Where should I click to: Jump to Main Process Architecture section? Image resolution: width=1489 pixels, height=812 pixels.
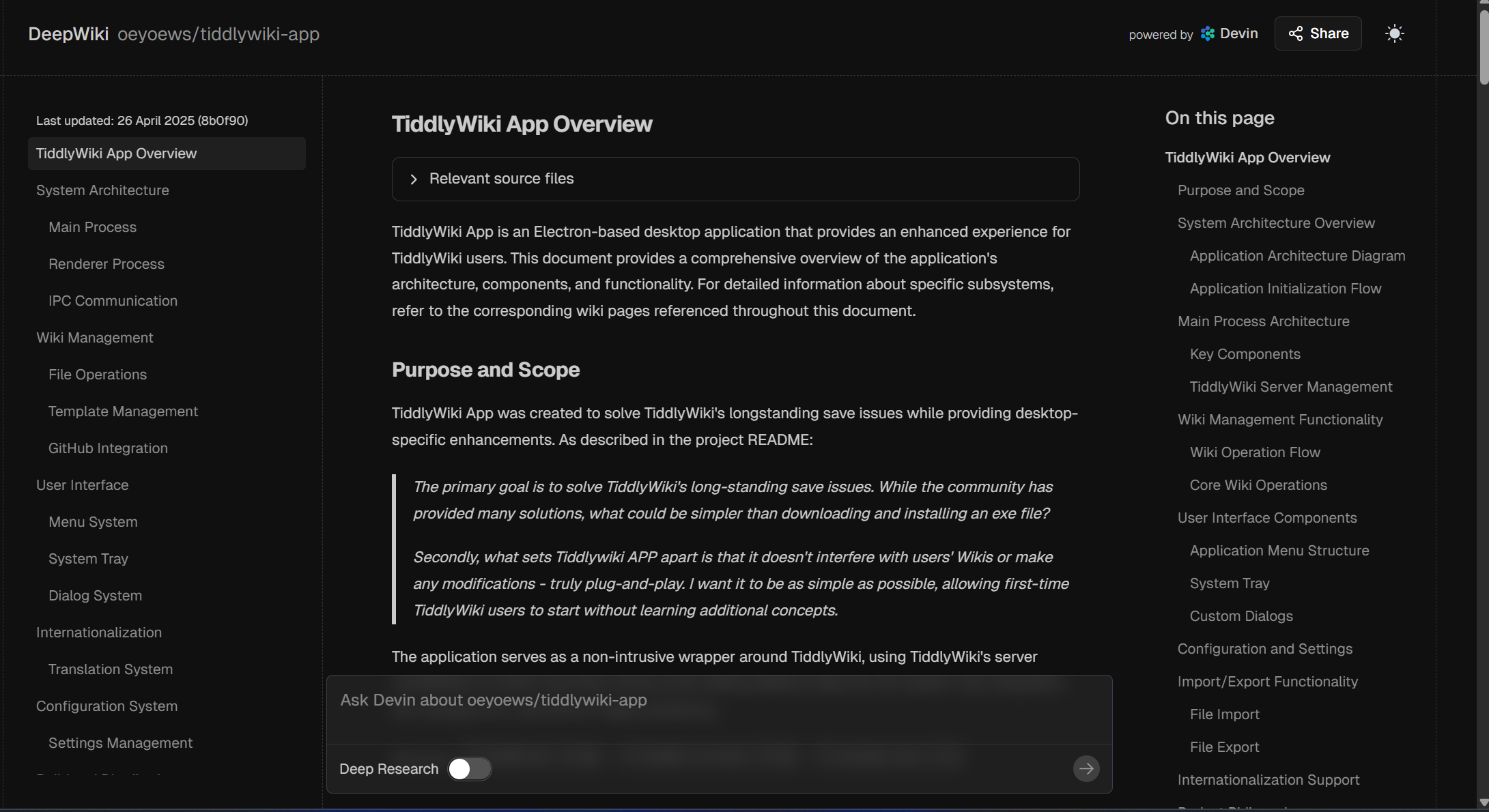click(1263, 321)
